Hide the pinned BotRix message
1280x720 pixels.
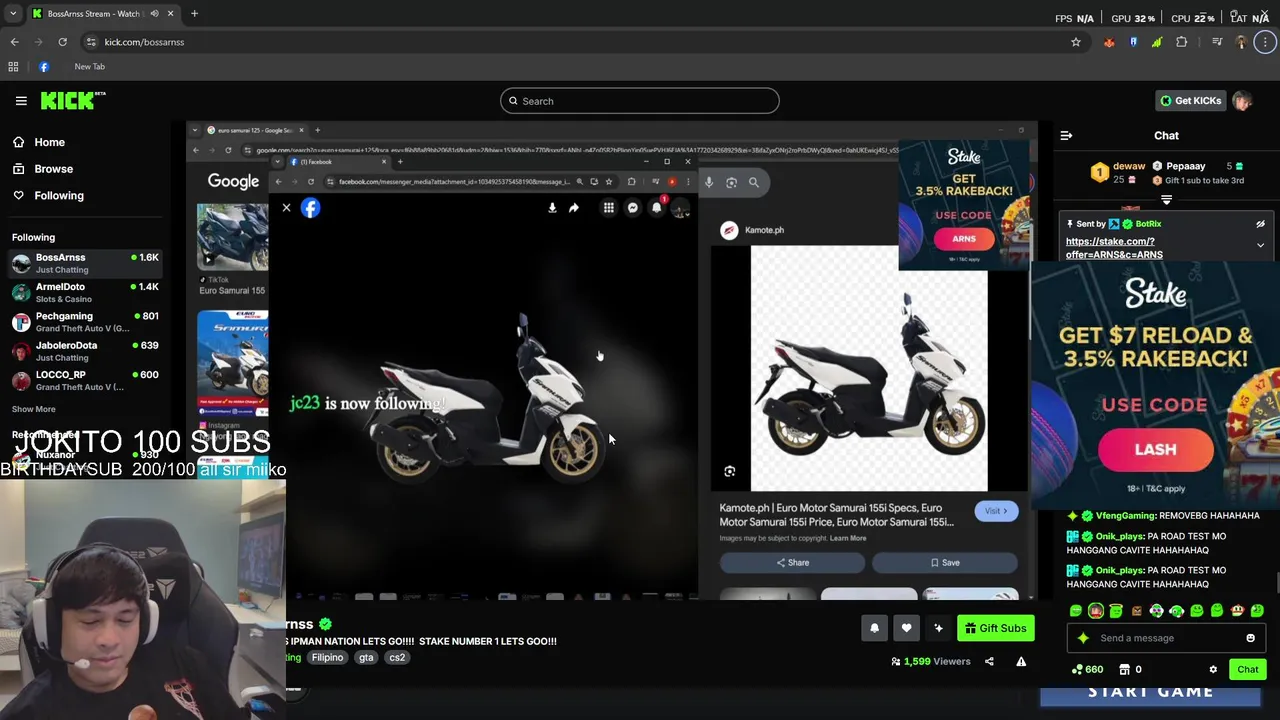(1261, 224)
